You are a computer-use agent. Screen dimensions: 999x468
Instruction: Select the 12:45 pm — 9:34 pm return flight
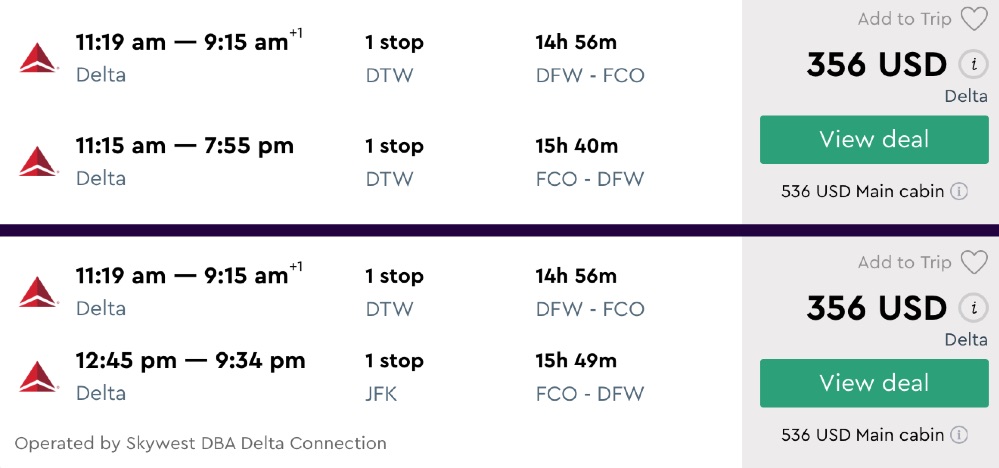190,361
